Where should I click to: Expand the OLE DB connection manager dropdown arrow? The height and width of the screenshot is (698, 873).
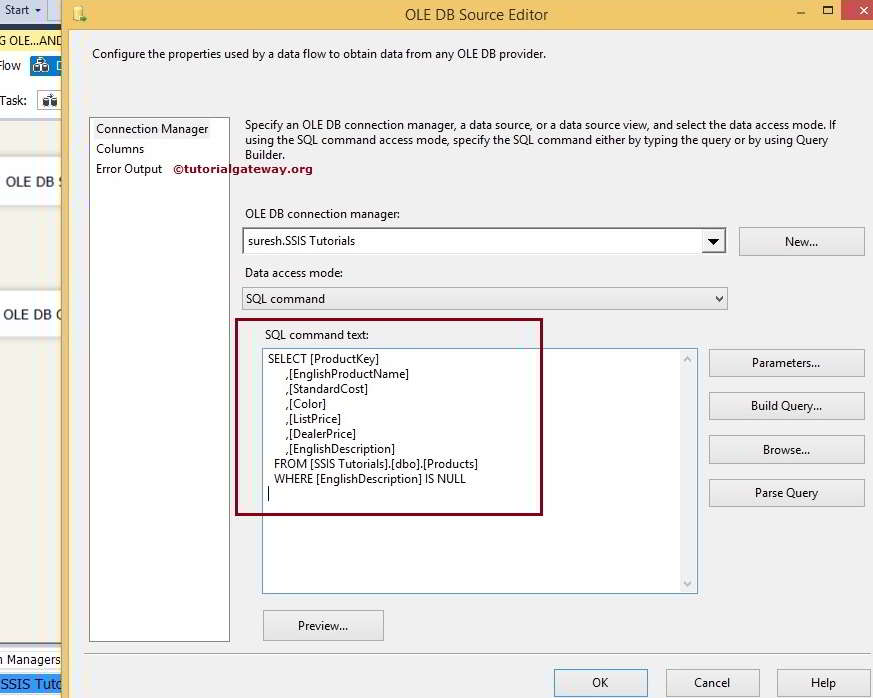(x=712, y=241)
